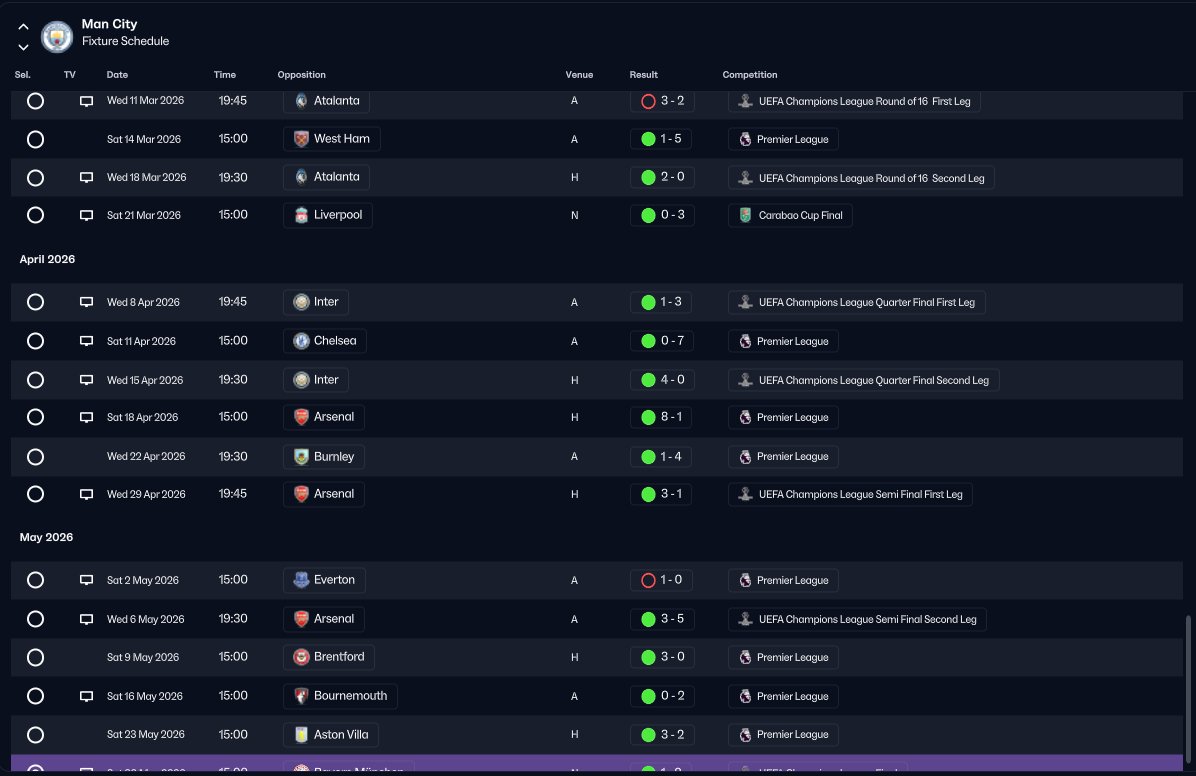
Task: Click the TV icon for Chelsea 11 Apr match
Action: pos(86,341)
